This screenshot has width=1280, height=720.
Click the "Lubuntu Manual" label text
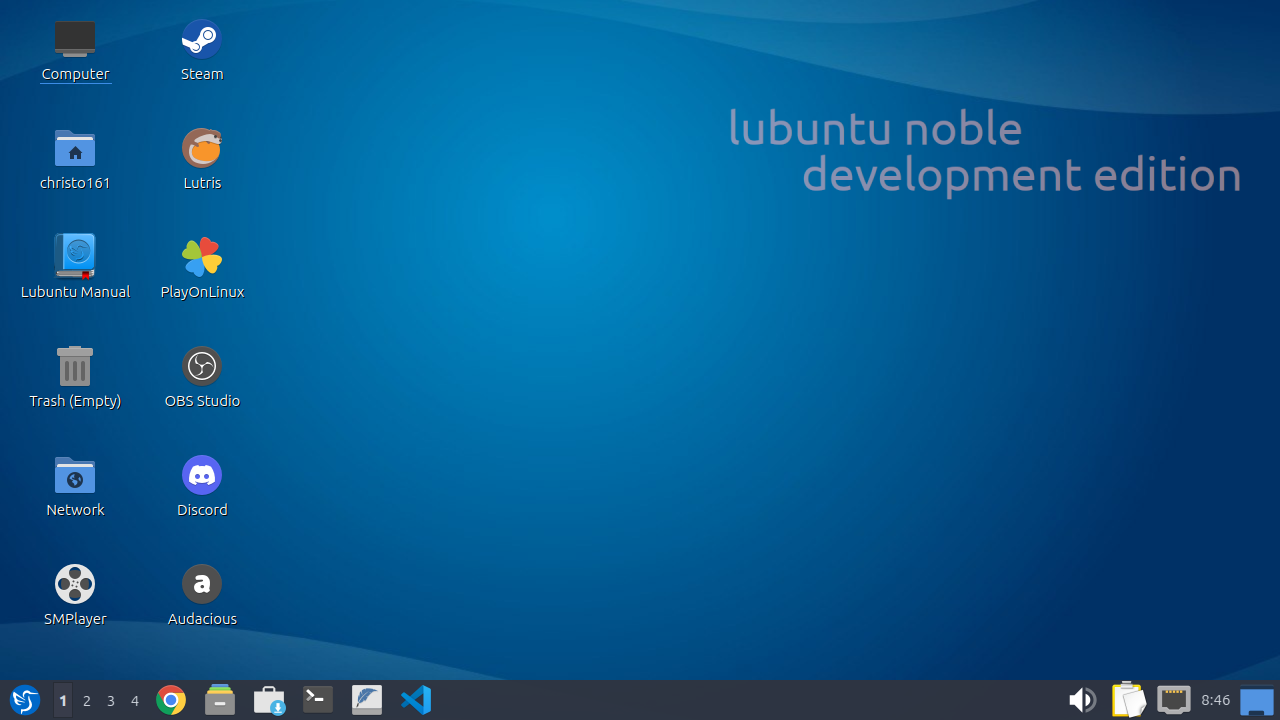coord(75,292)
